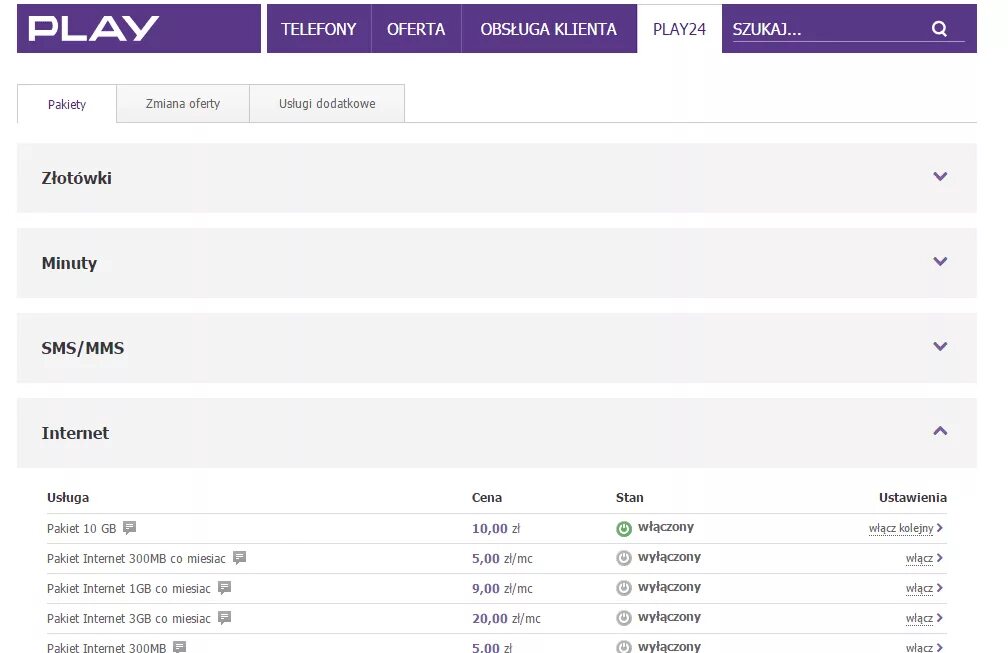
Task: Click power icon of Pakiet Internet 3GB co miesiac
Action: click(x=624, y=618)
